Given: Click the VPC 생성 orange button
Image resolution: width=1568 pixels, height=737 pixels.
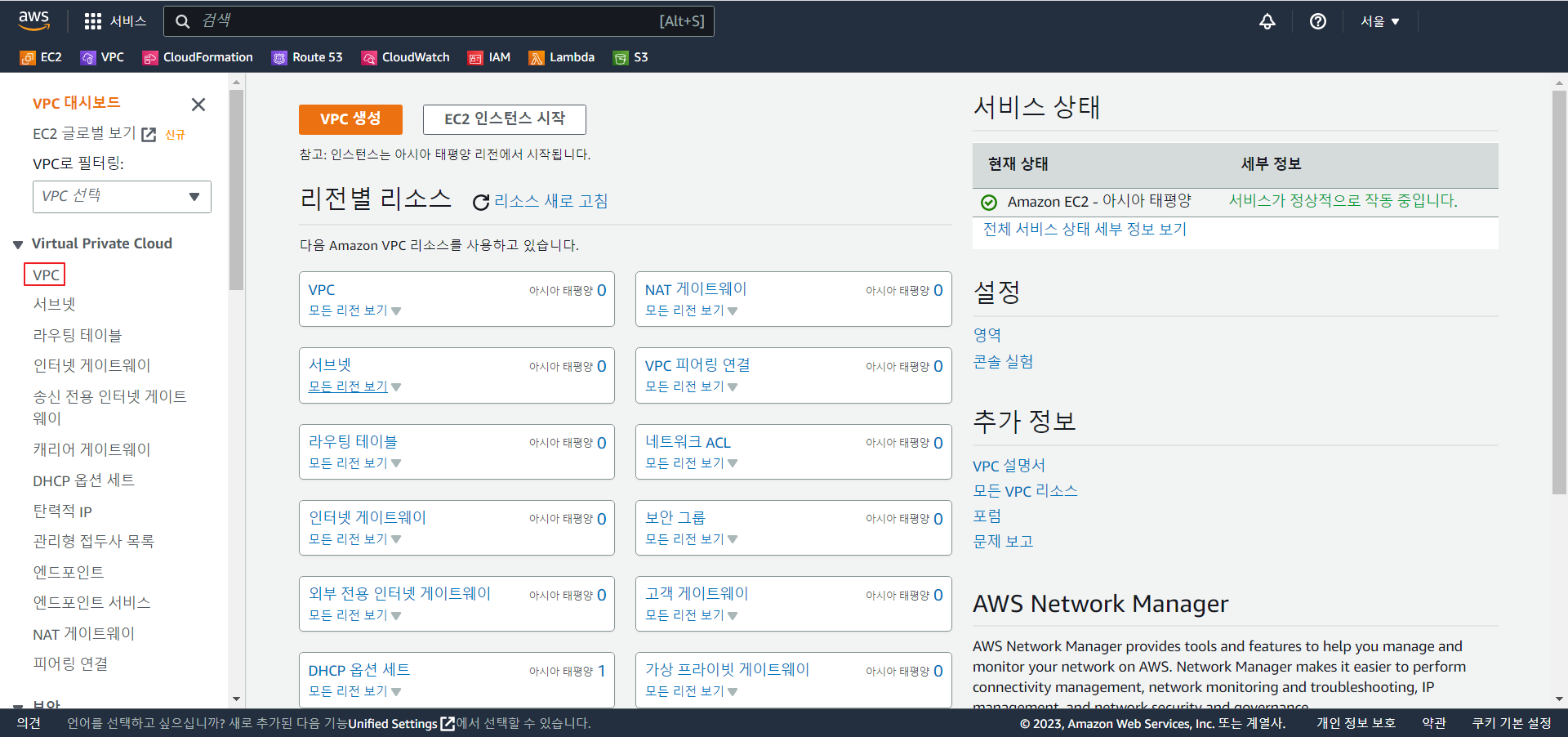Looking at the screenshot, I should pyautogui.click(x=350, y=119).
